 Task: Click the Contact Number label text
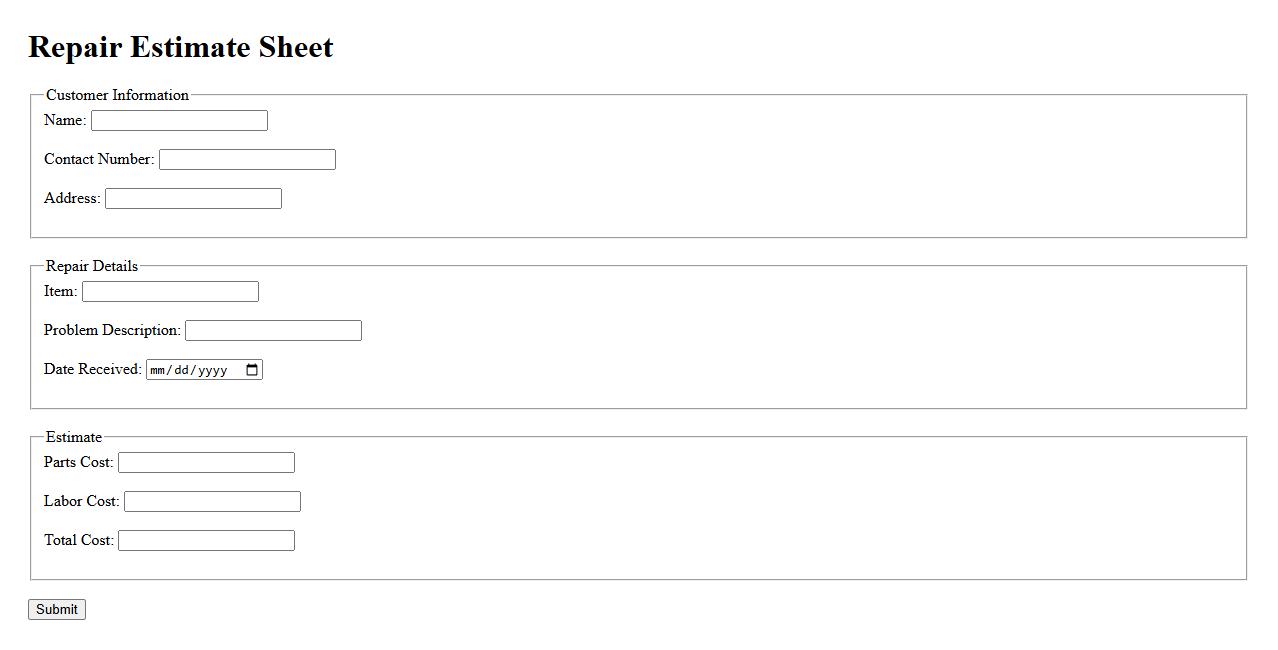[x=99, y=159]
